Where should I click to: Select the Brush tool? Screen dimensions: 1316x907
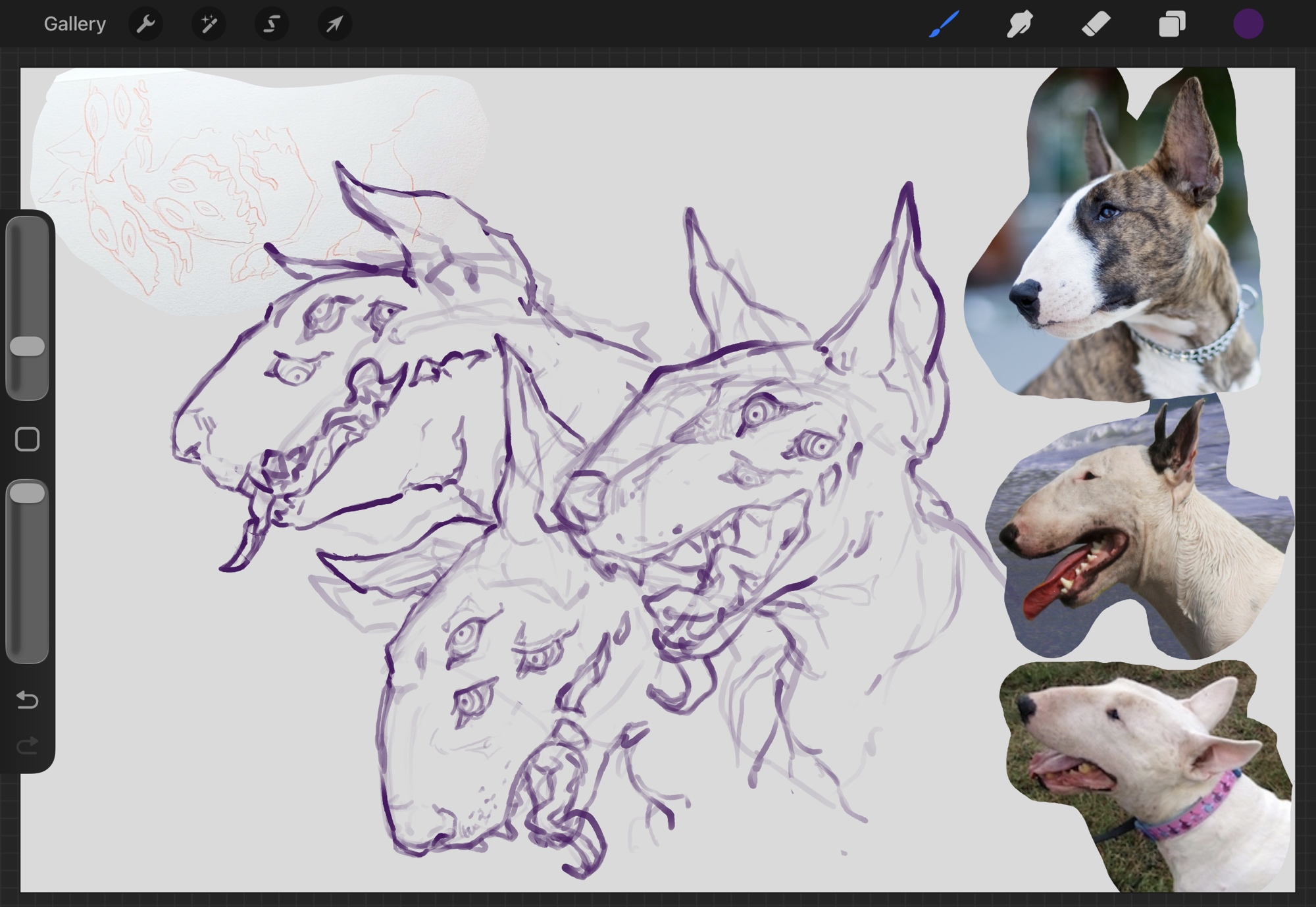(x=944, y=25)
